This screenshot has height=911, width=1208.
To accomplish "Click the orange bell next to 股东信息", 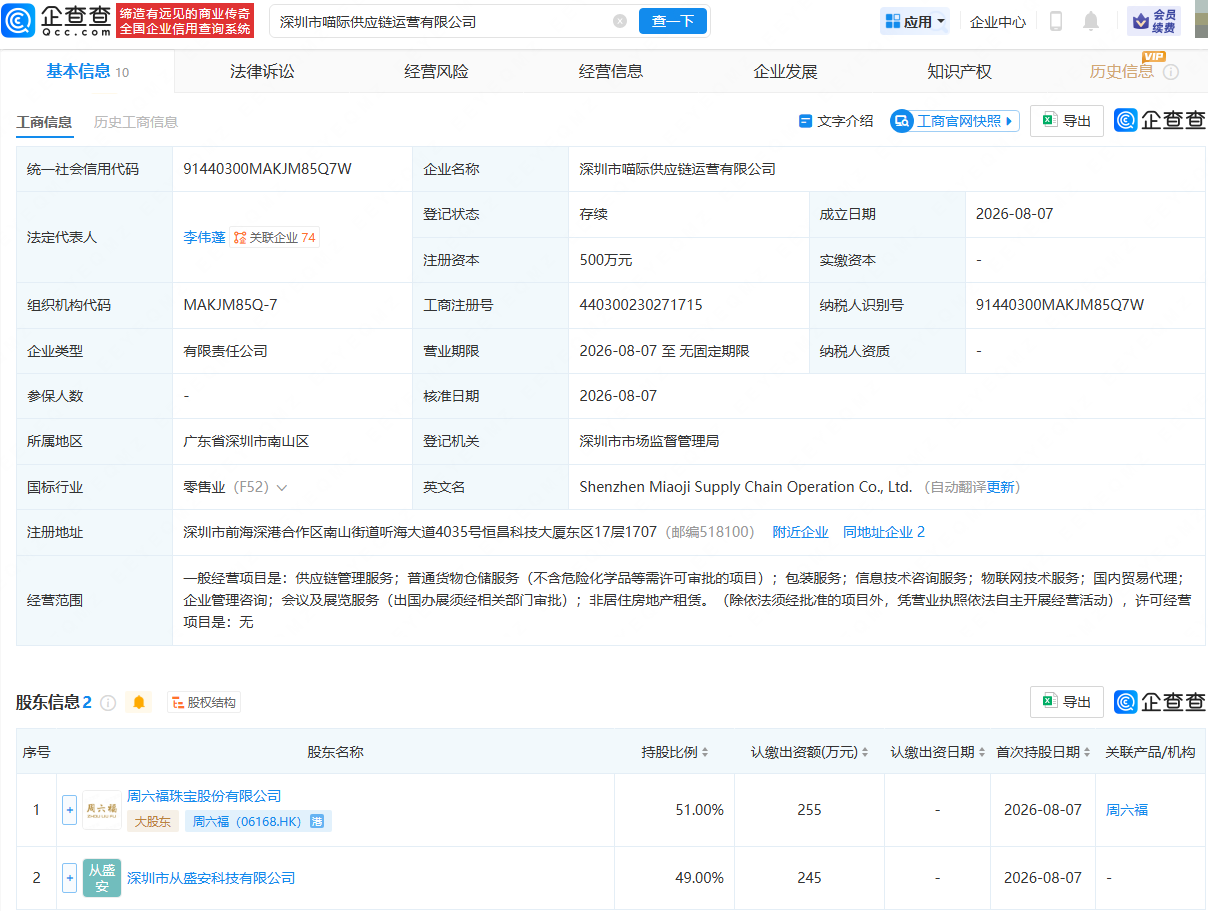I will tap(139, 703).
